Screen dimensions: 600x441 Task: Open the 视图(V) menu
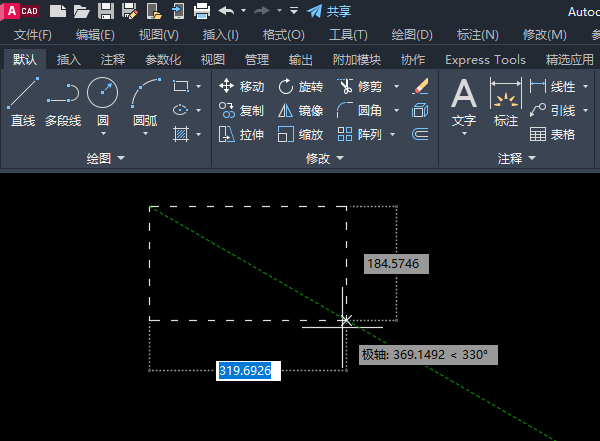pos(158,35)
